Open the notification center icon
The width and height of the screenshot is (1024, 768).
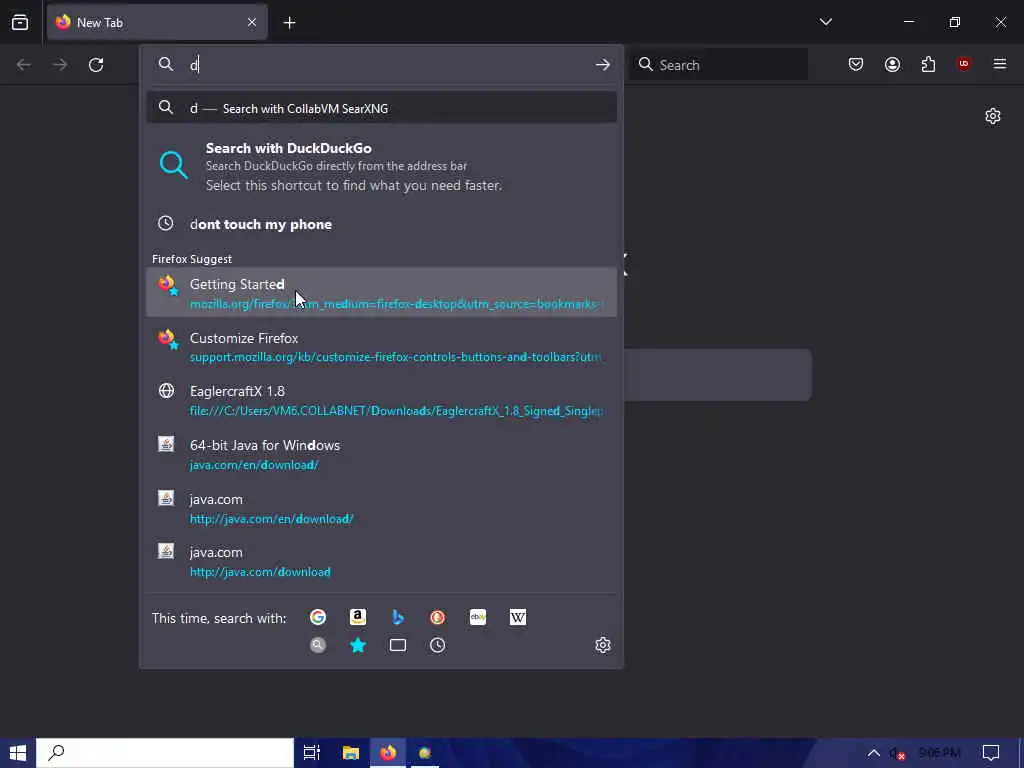[991, 753]
